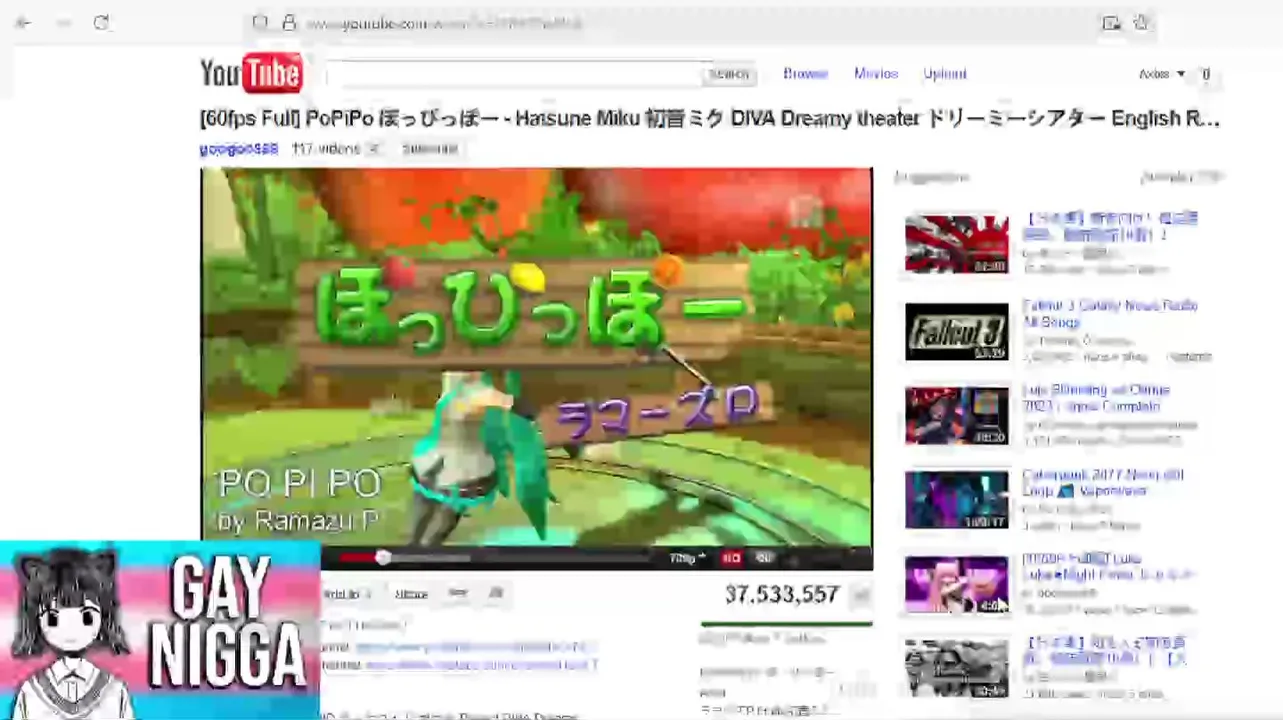Click the Cyberpunk 2077 Neon video thumbnail
Screen dimensions: 1283x720
tap(957, 500)
